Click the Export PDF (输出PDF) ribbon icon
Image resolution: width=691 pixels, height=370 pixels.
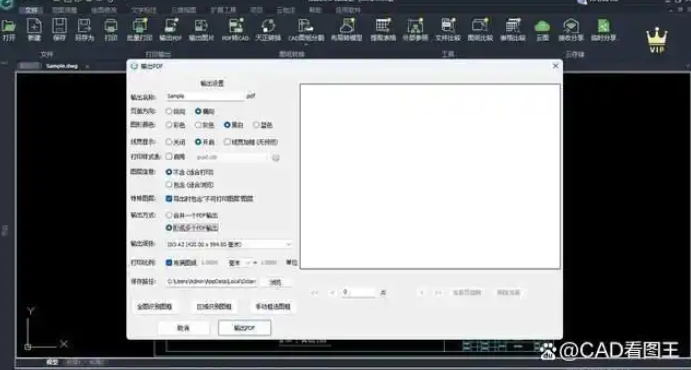pos(171,26)
